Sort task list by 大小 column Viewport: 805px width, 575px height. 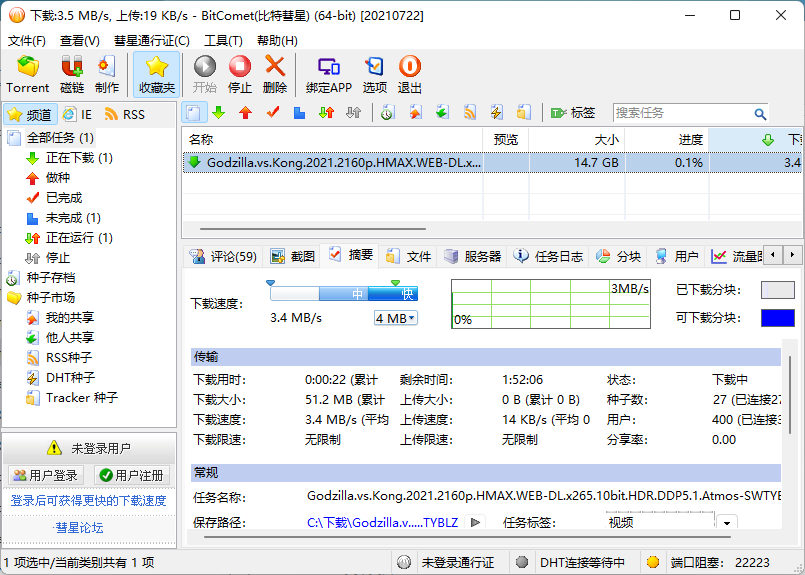[x=576, y=140]
